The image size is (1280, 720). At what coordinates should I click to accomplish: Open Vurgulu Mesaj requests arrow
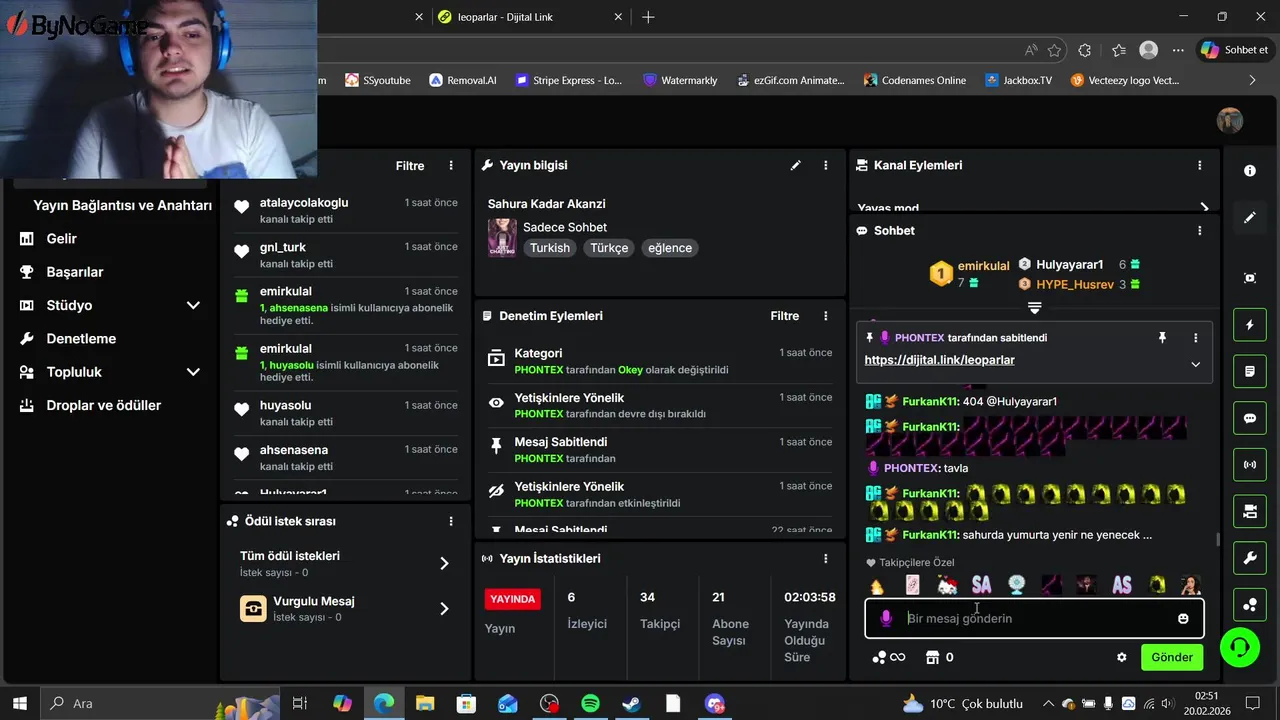444,609
